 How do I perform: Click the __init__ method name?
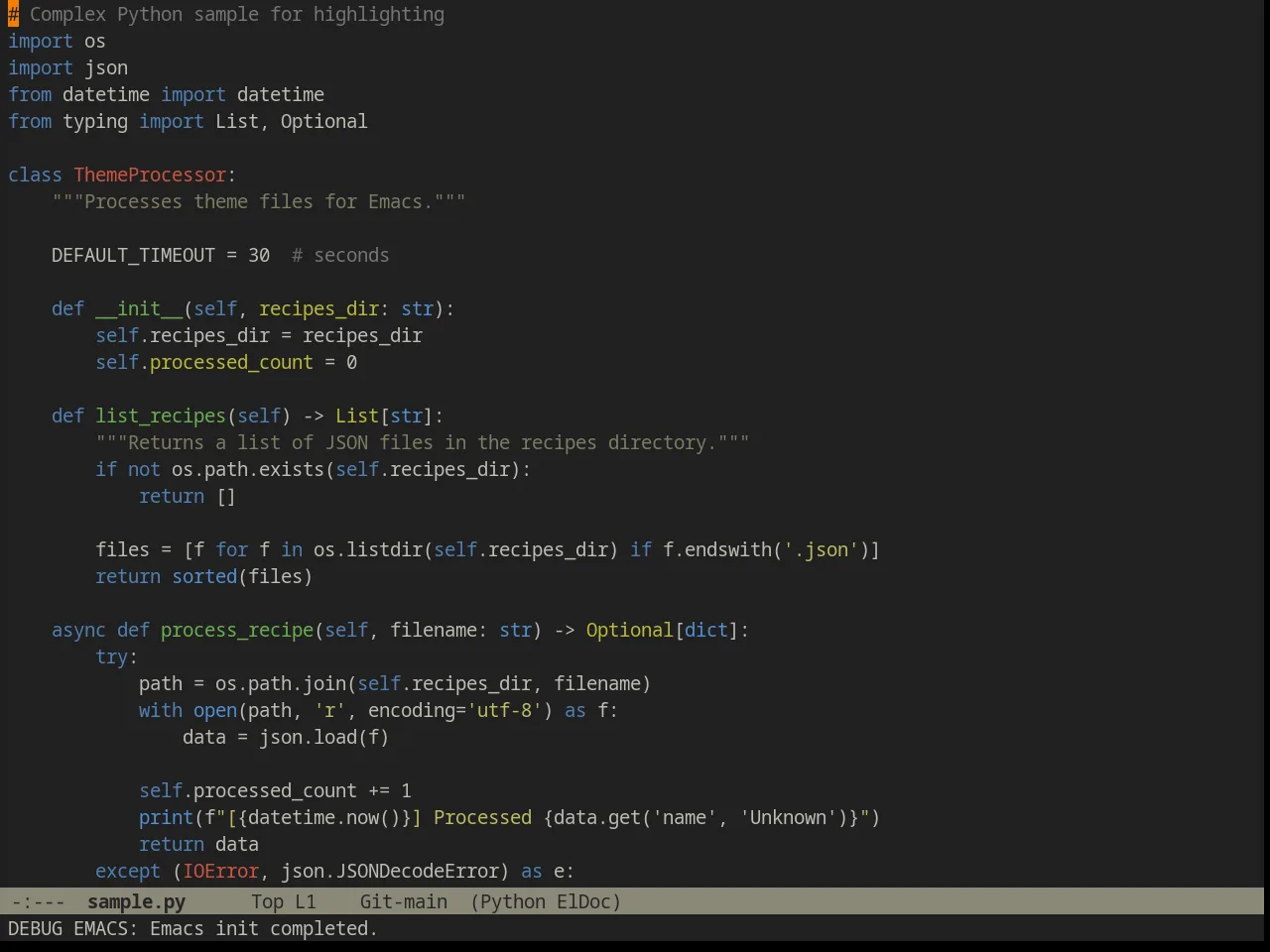click(139, 308)
